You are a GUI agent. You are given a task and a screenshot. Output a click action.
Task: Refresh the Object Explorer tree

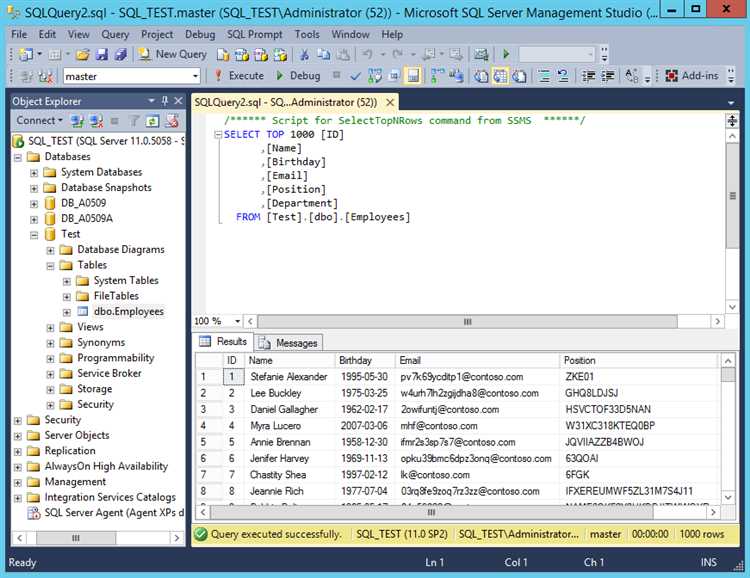152,121
